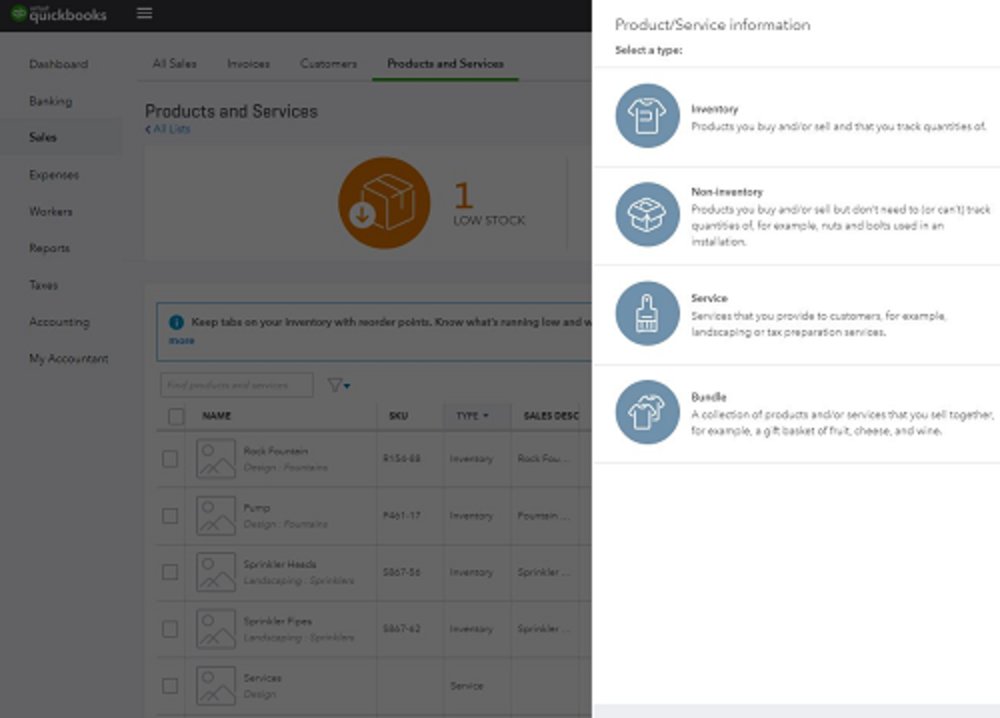Check the Sprinkler Heads row checkbox

[170, 573]
